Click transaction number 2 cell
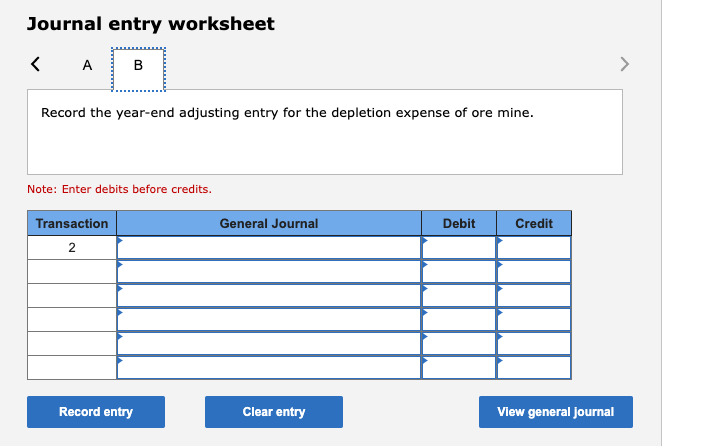 click(72, 247)
